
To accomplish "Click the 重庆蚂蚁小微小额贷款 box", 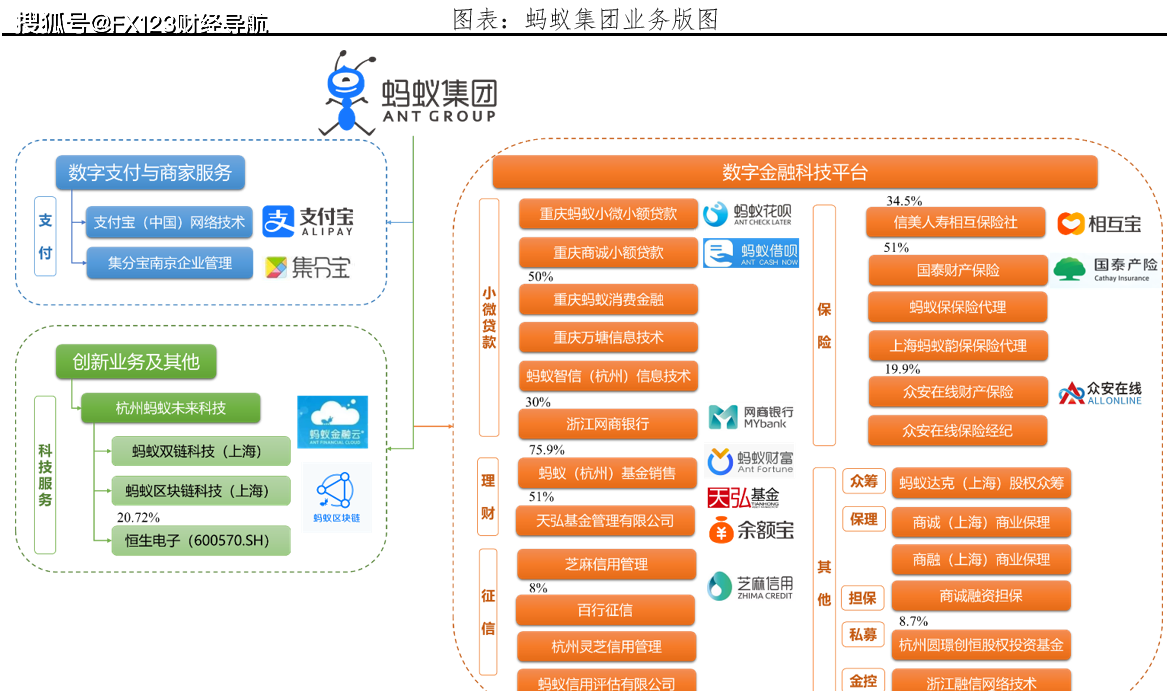I will (608, 214).
